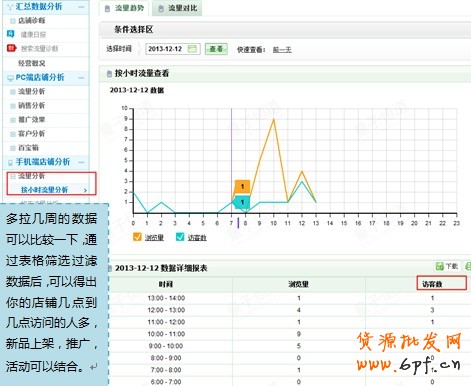Collapse the 手机端店铺分析 section
The width and height of the screenshot is (471, 386).
(x=81, y=162)
